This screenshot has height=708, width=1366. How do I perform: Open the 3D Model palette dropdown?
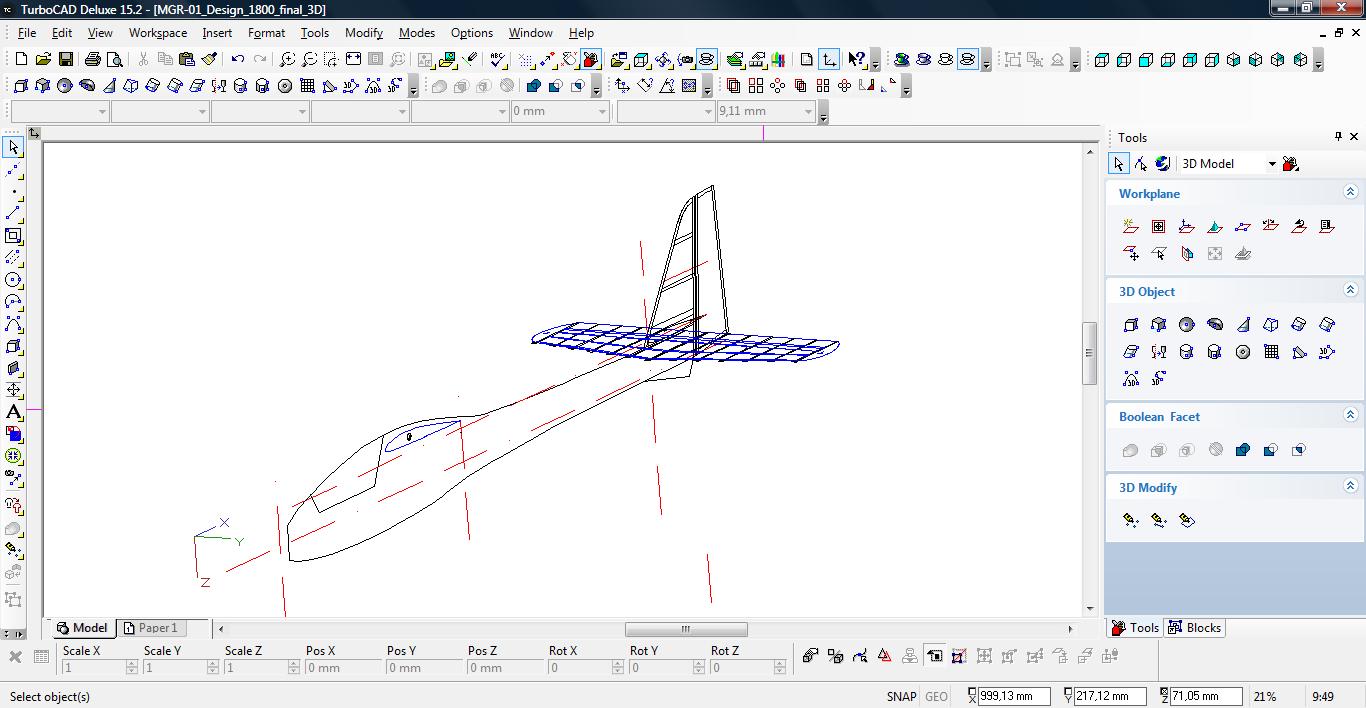(1272, 164)
